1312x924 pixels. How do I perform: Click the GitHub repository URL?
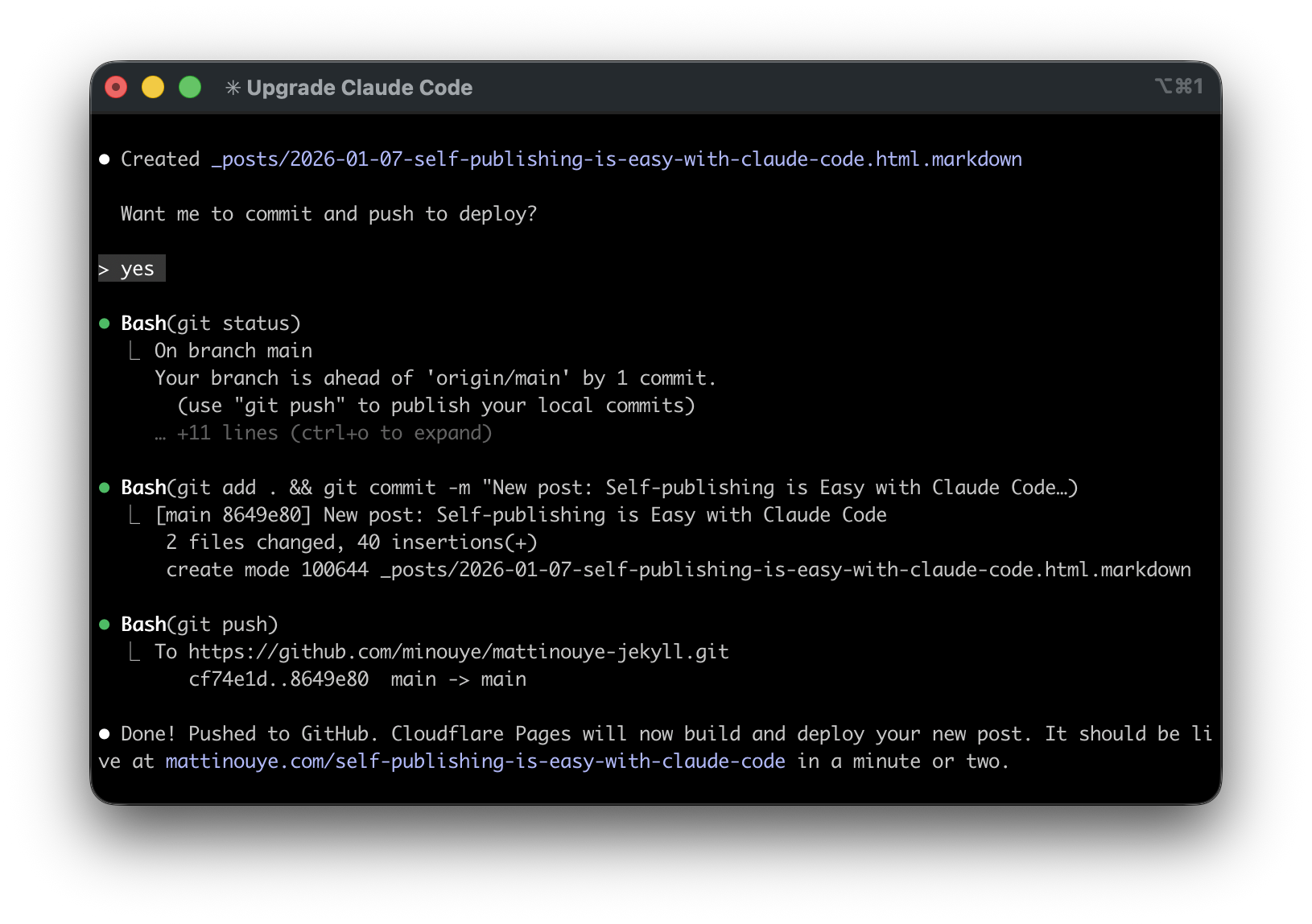pyautogui.click(x=459, y=651)
